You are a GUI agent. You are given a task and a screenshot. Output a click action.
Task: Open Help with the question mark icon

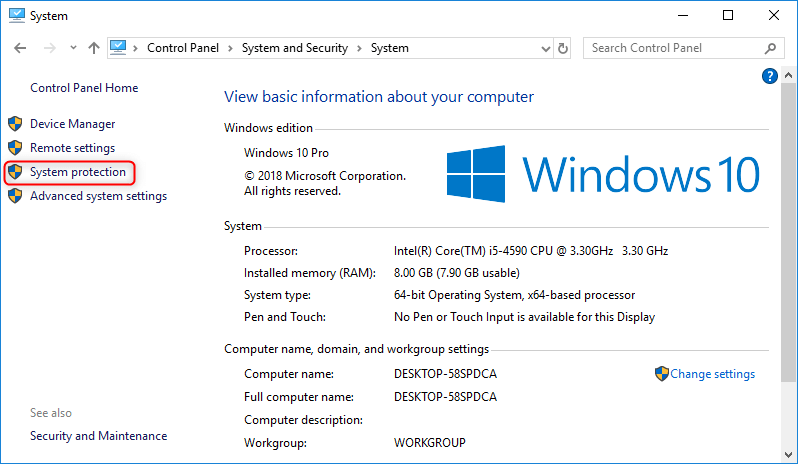[x=770, y=76]
